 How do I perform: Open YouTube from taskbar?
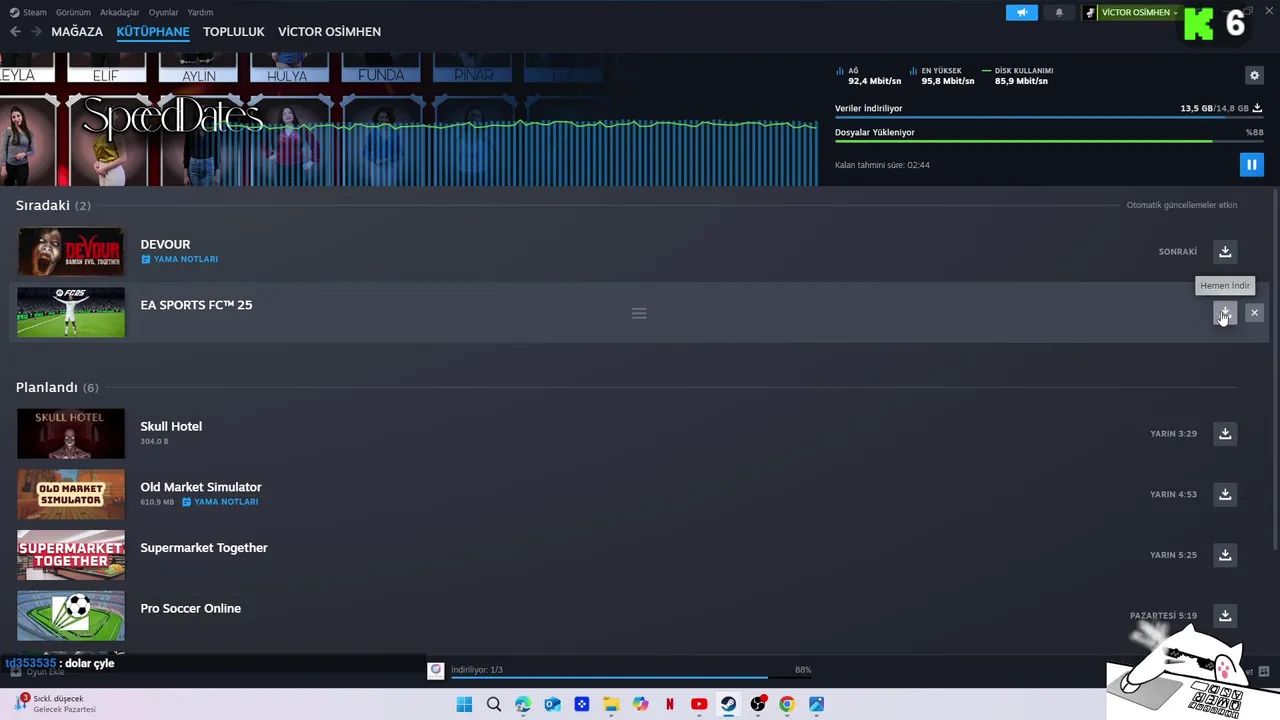pyautogui.click(x=699, y=704)
